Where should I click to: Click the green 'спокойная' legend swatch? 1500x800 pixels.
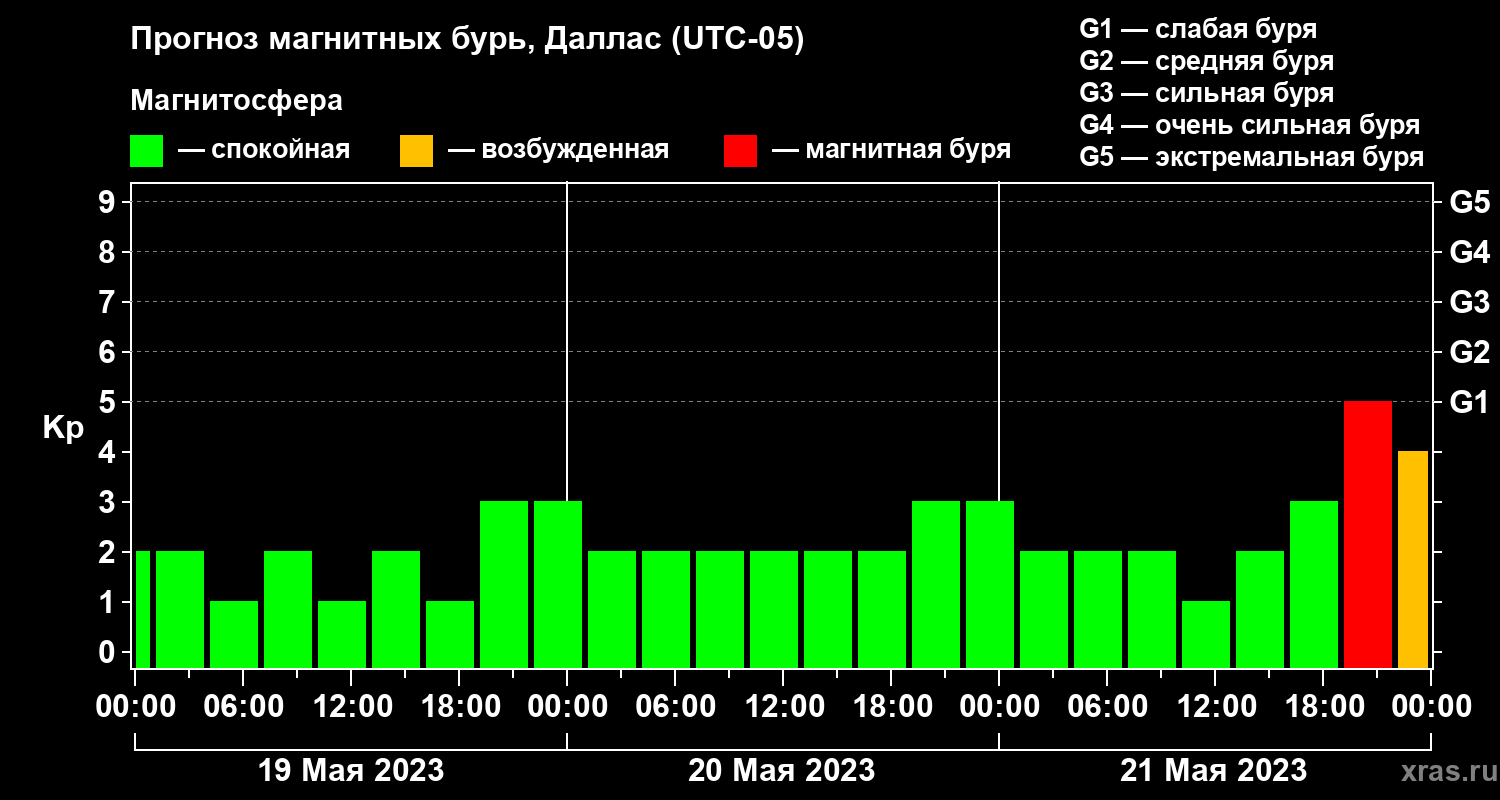click(x=146, y=151)
